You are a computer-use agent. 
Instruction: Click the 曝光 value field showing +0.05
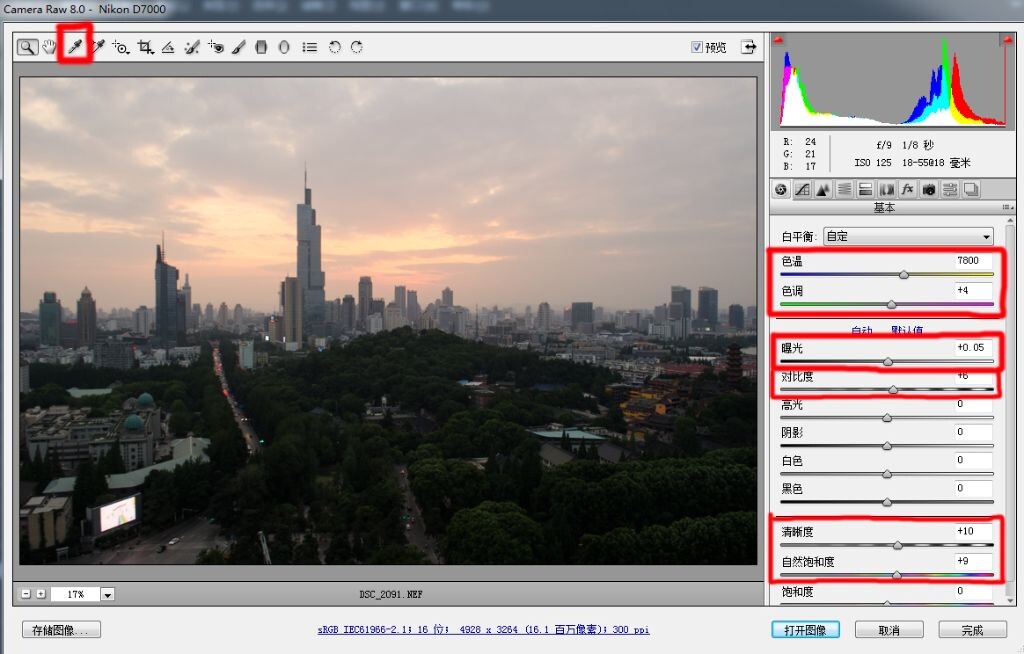pos(973,348)
